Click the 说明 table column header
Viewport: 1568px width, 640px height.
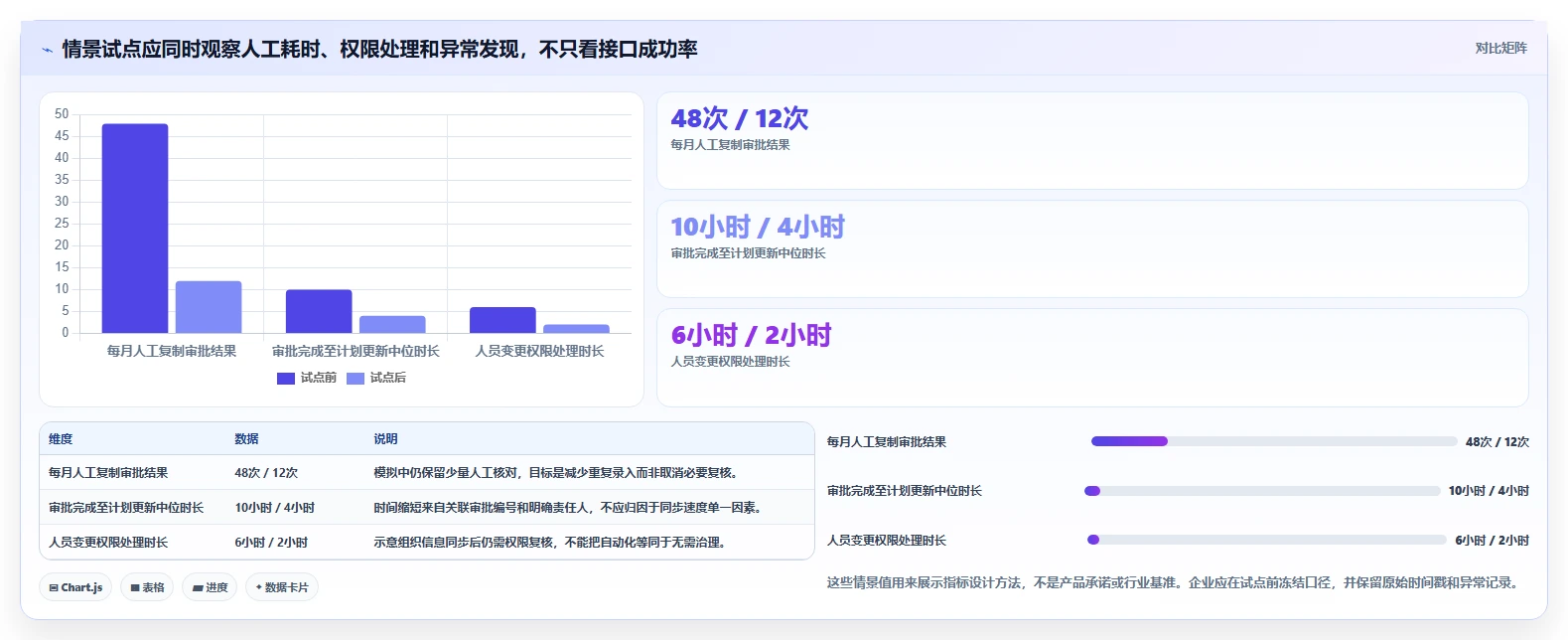tap(385, 439)
